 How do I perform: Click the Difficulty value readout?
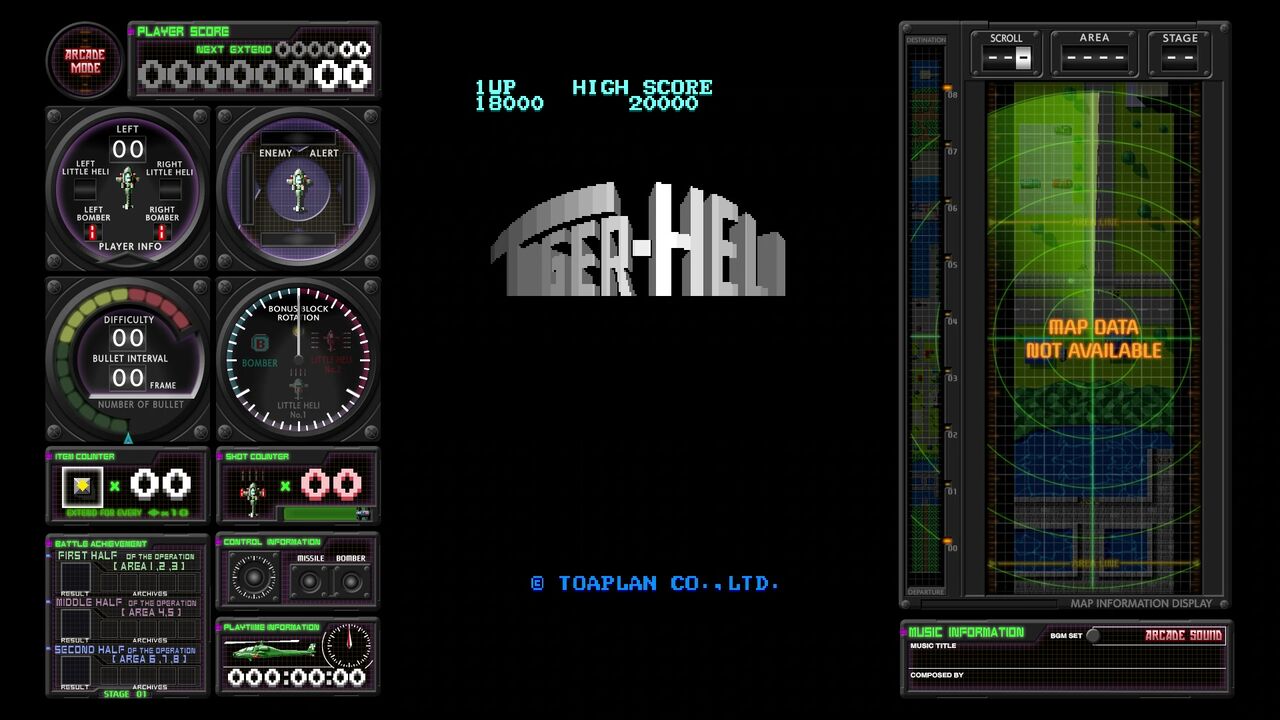[x=128, y=339]
